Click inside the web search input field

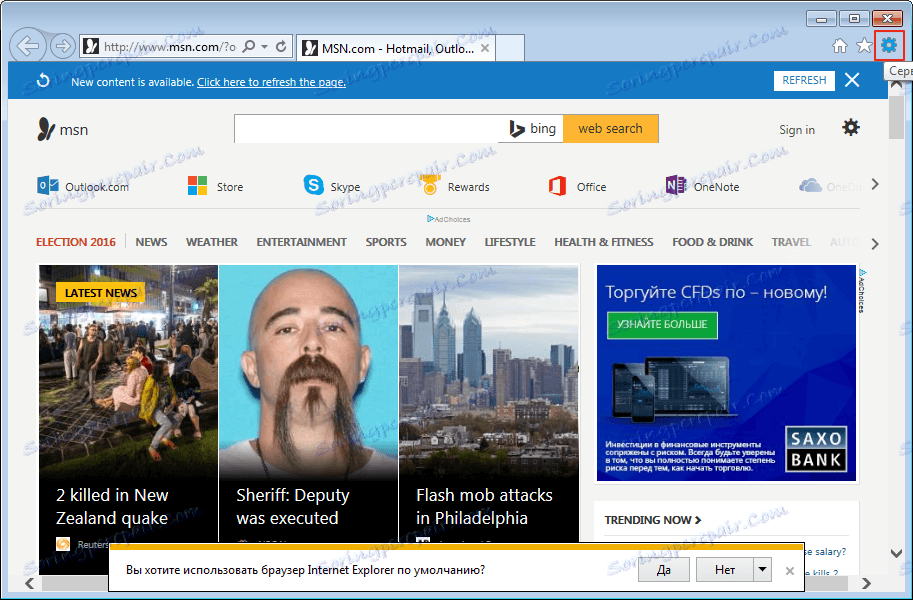point(370,128)
